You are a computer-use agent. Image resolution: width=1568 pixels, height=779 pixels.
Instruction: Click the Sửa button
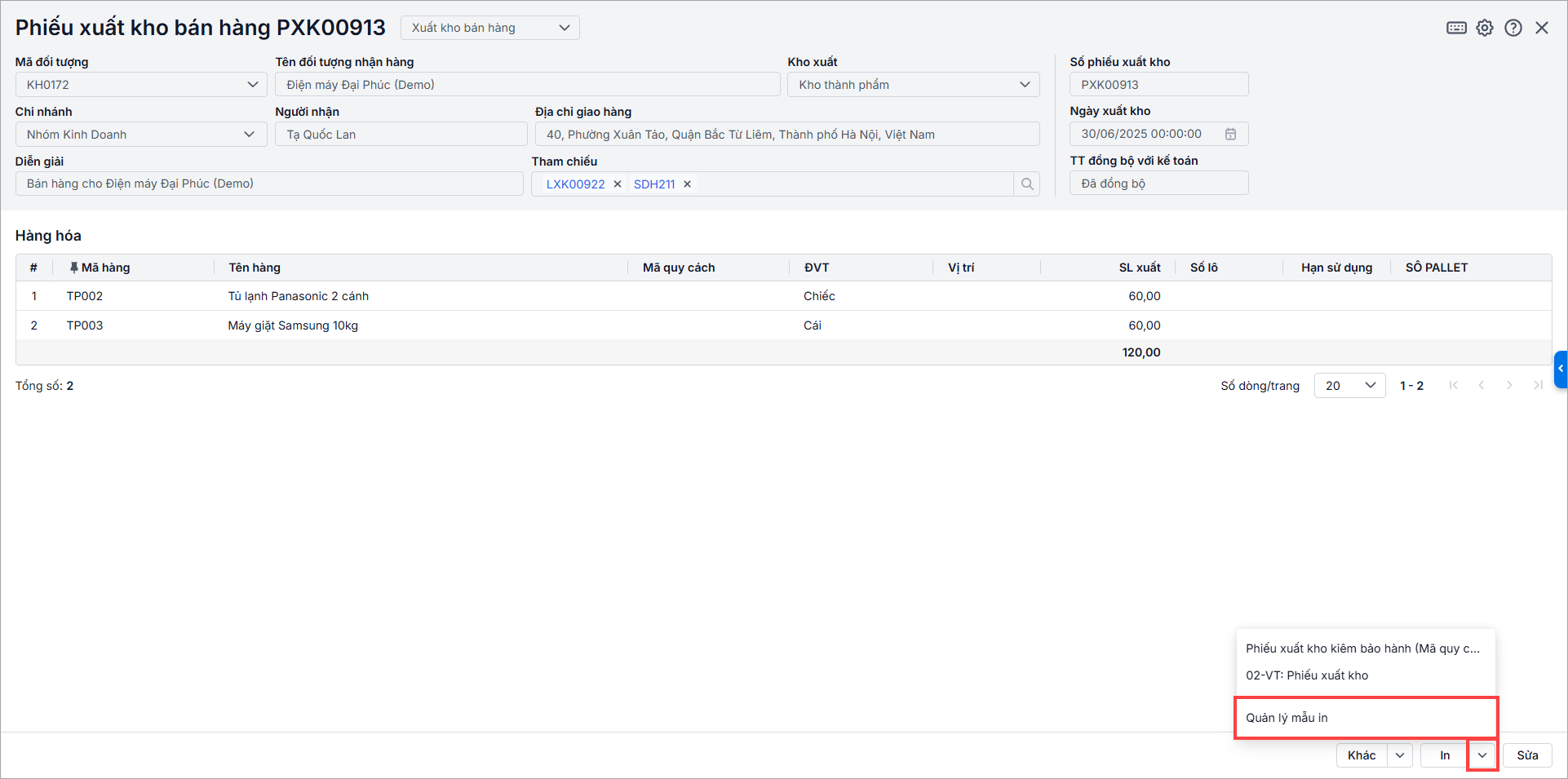pos(1527,755)
